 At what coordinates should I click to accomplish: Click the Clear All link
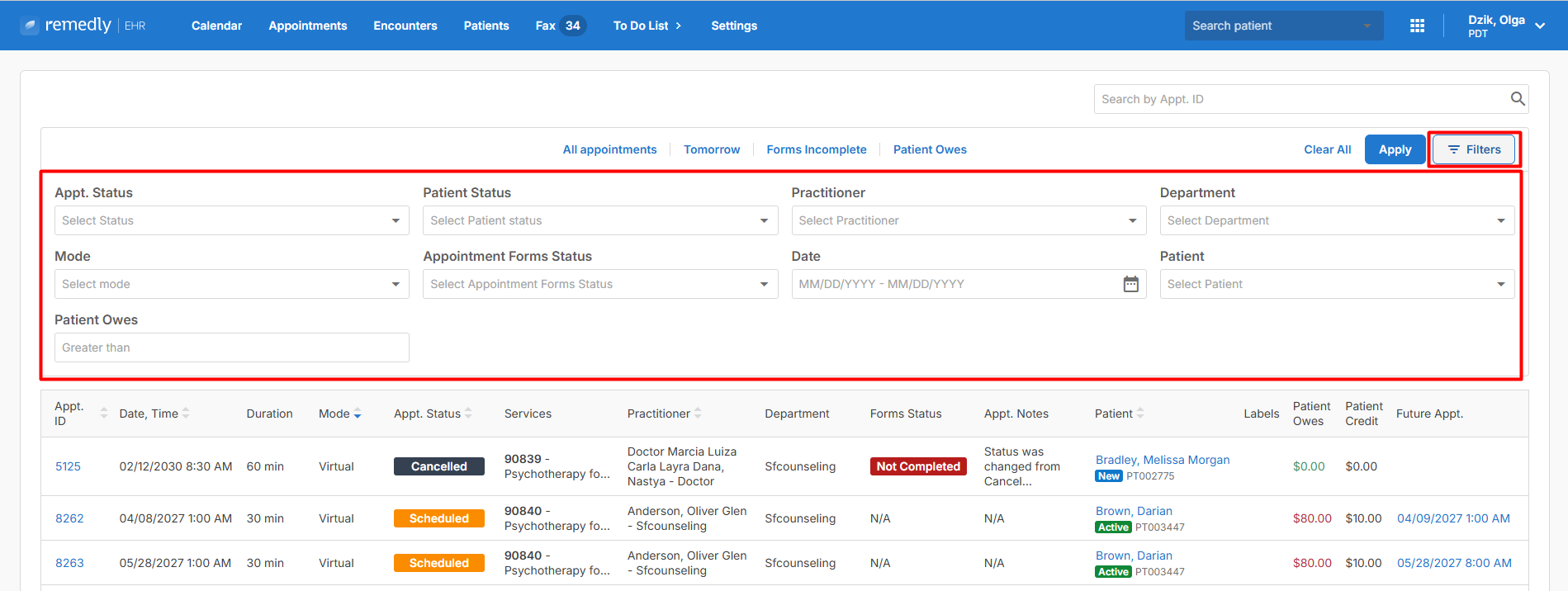(x=1328, y=149)
